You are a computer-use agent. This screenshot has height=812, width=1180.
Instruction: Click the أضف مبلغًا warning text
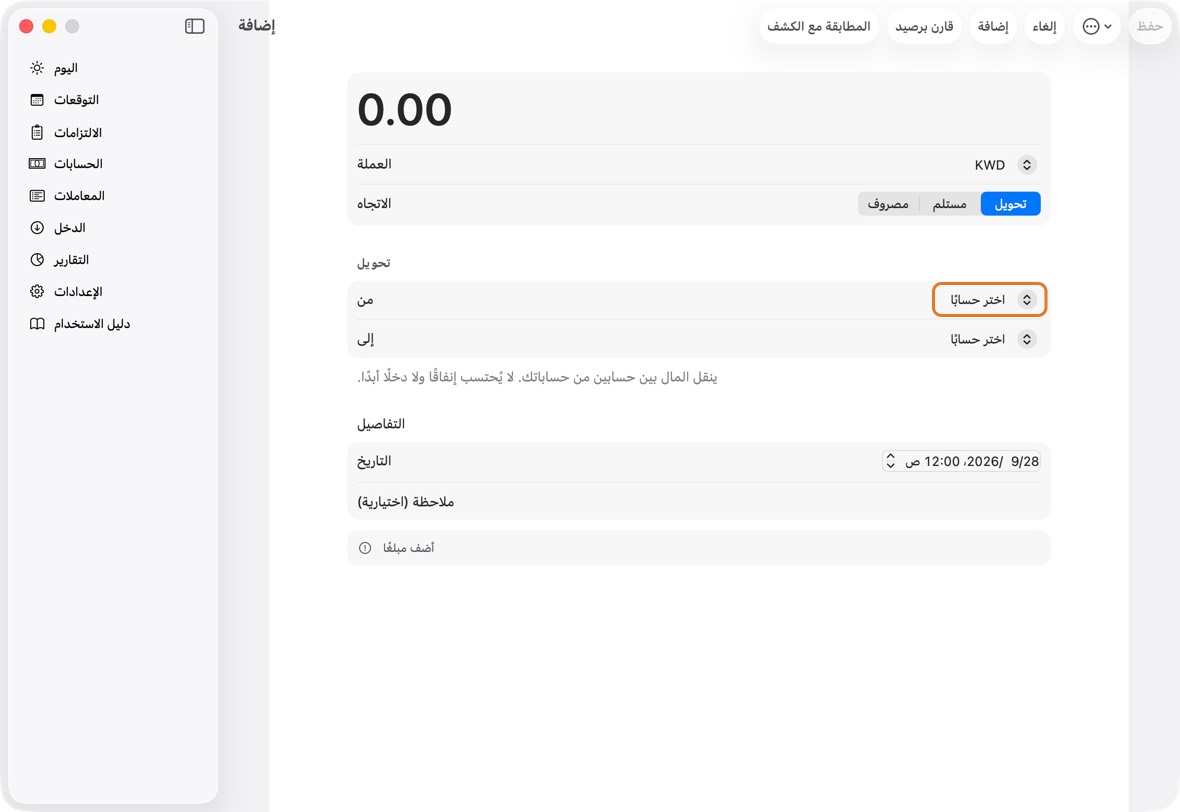[409, 548]
